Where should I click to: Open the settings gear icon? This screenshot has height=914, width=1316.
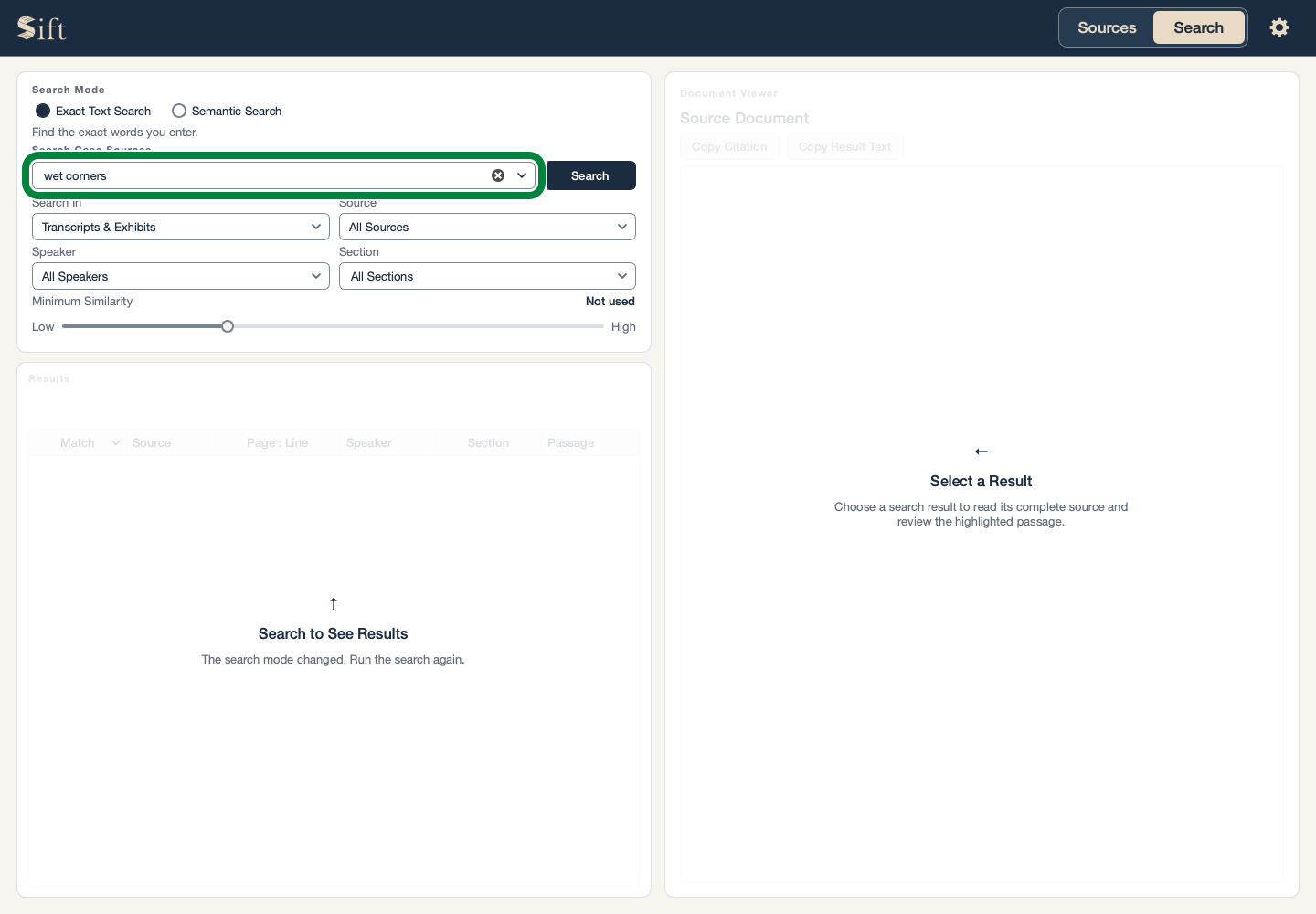point(1279,27)
